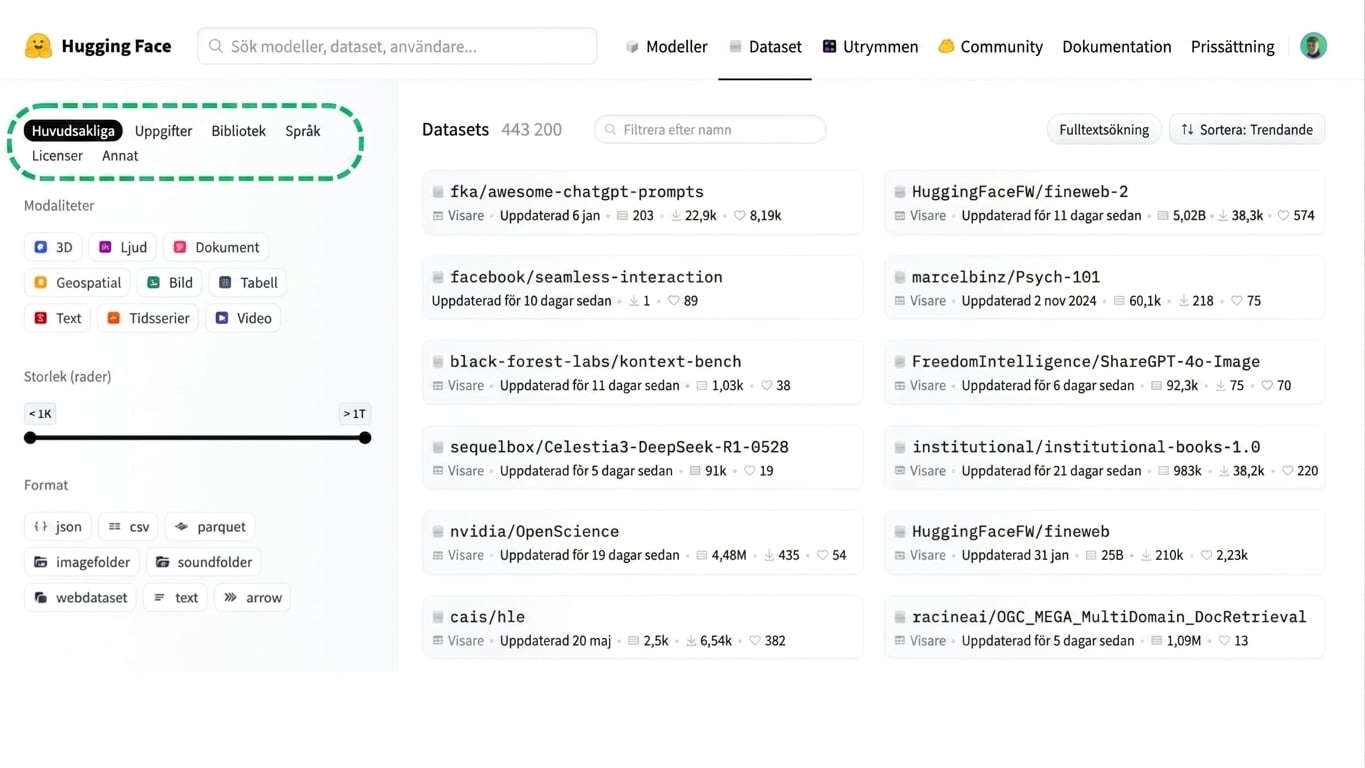Viewport: 1365px width, 768px height.
Task: Go to Utrymmen
Action: click(x=870, y=46)
